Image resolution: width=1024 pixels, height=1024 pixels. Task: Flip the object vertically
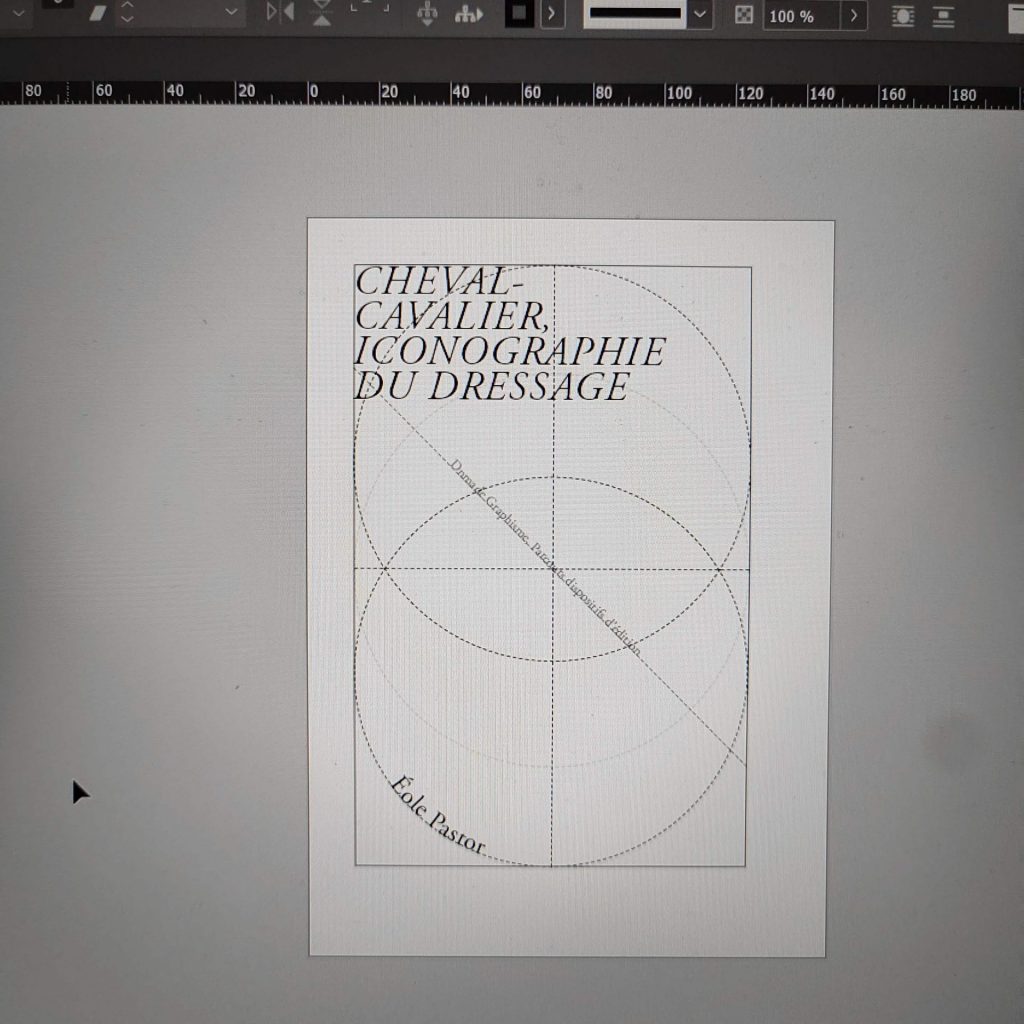[322, 14]
